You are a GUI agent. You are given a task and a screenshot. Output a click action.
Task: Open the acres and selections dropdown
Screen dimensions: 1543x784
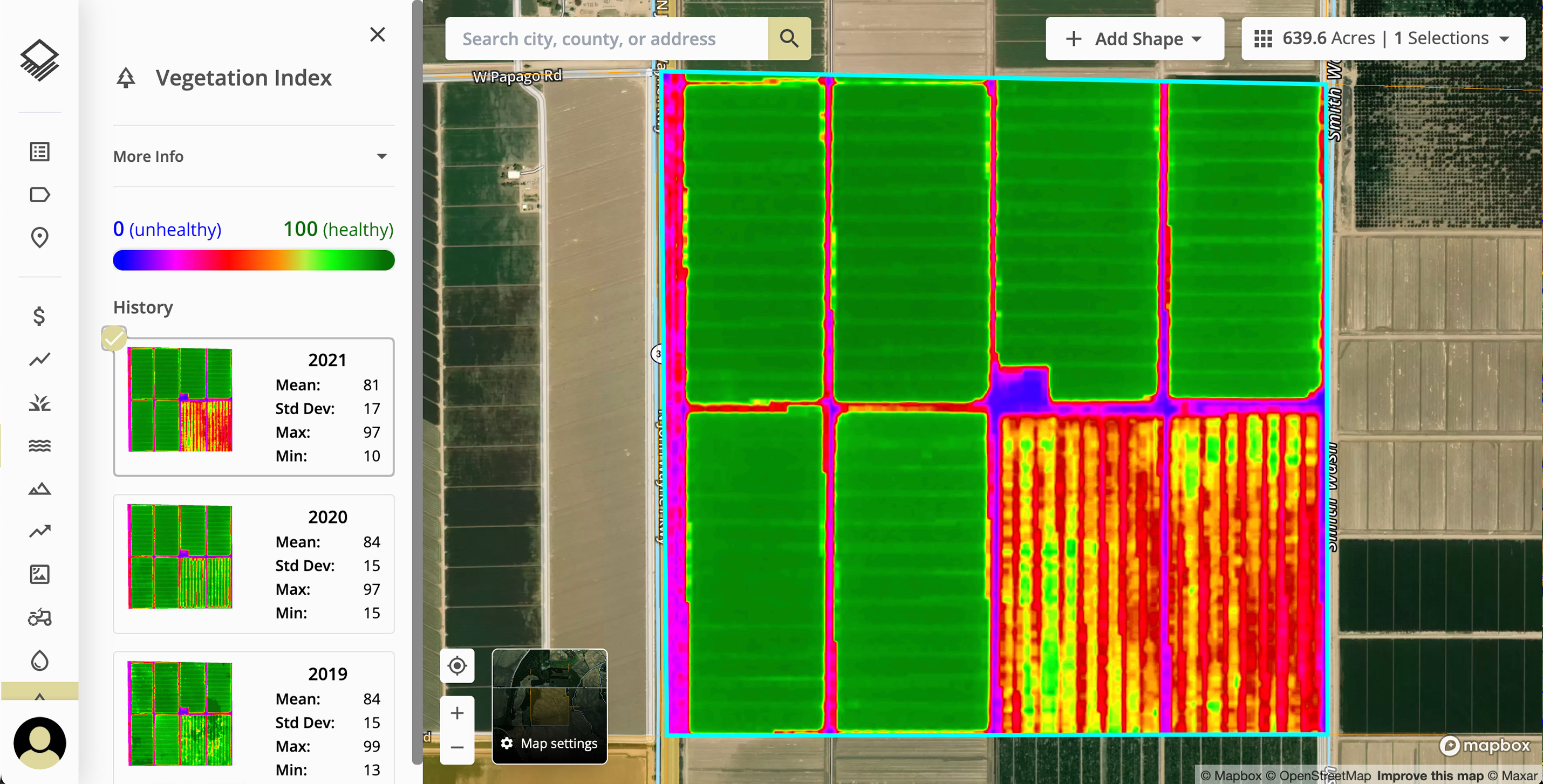[1382, 39]
